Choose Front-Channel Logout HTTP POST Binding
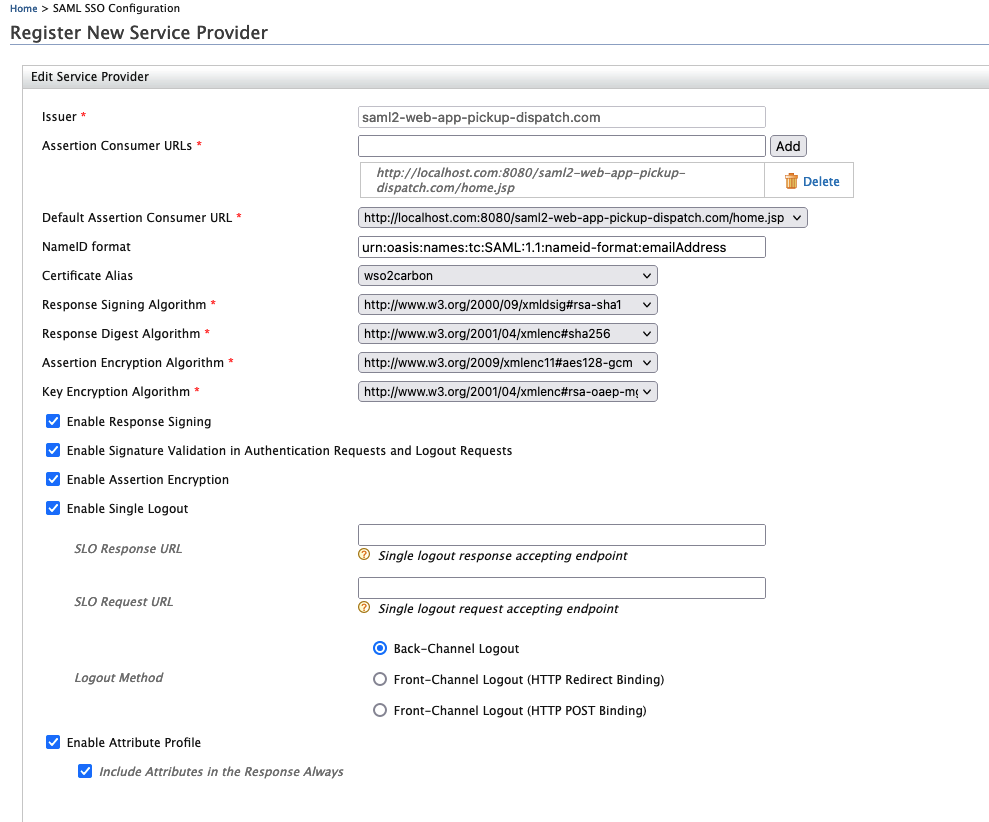Screen dimensions: 989x822 click(x=380, y=711)
